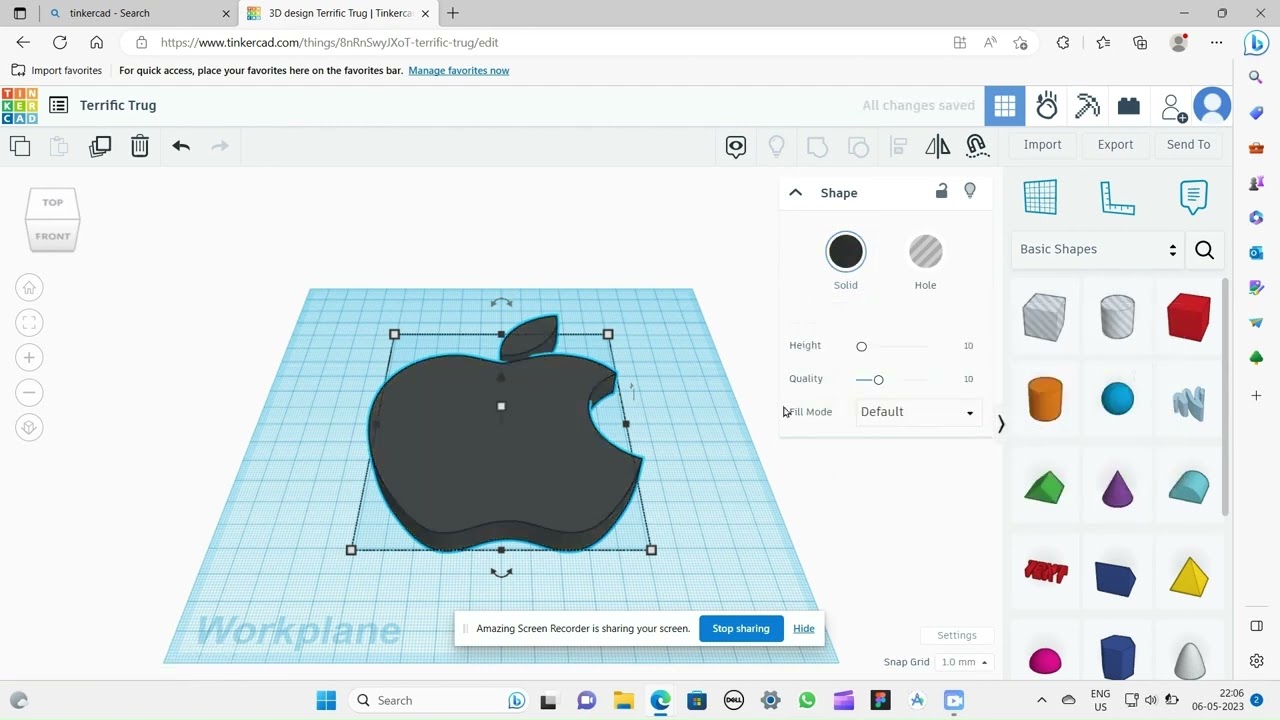Open the designs list icon beside title
Image resolution: width=1280 pixels, height=720 pixels.
pyautogui.click(x=58, y=105)
